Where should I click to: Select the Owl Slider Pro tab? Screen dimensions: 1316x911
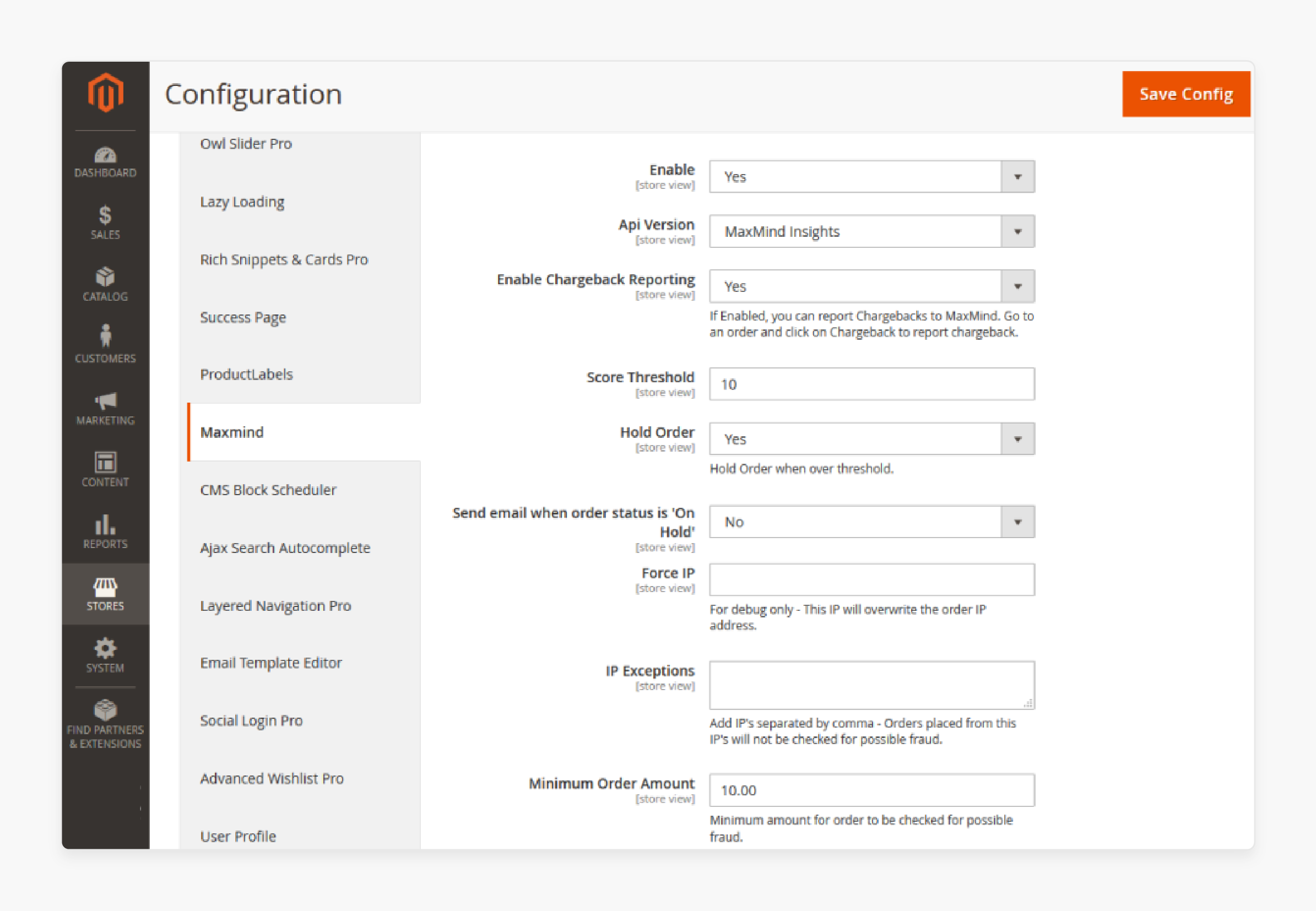[246, 143]
